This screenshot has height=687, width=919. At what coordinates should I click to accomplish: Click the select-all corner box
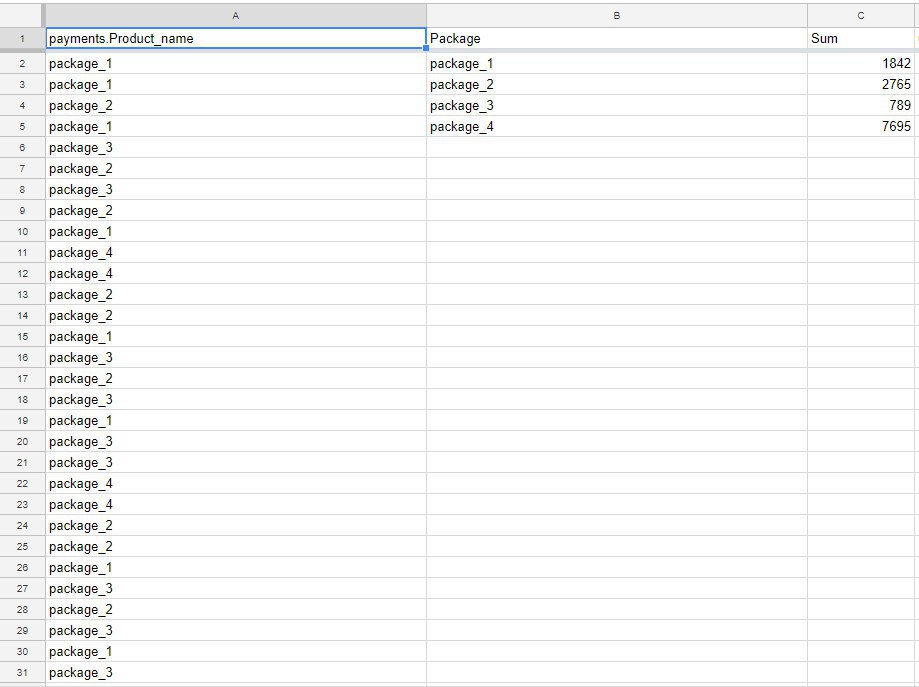click(22, 16)
